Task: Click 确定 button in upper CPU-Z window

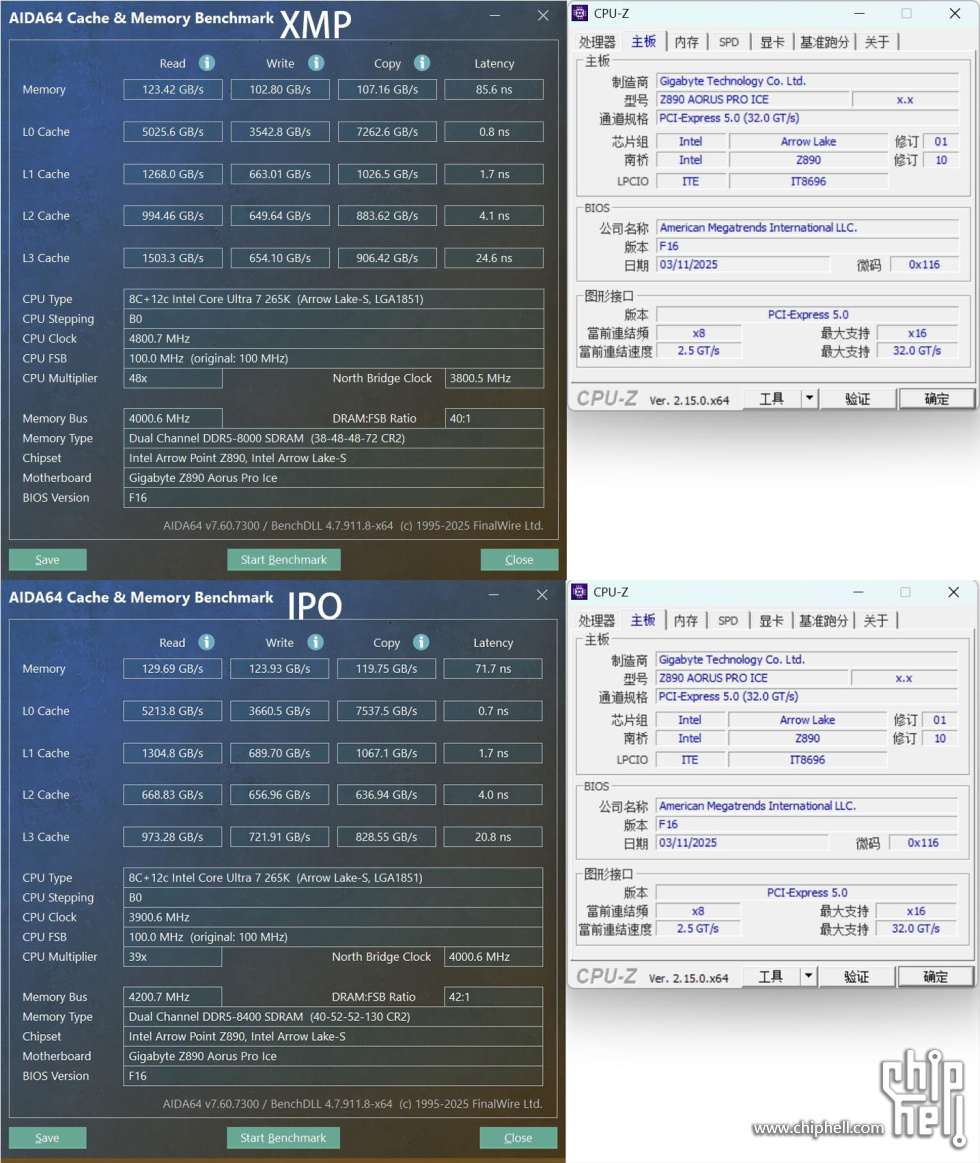Action: click(936, 399)
